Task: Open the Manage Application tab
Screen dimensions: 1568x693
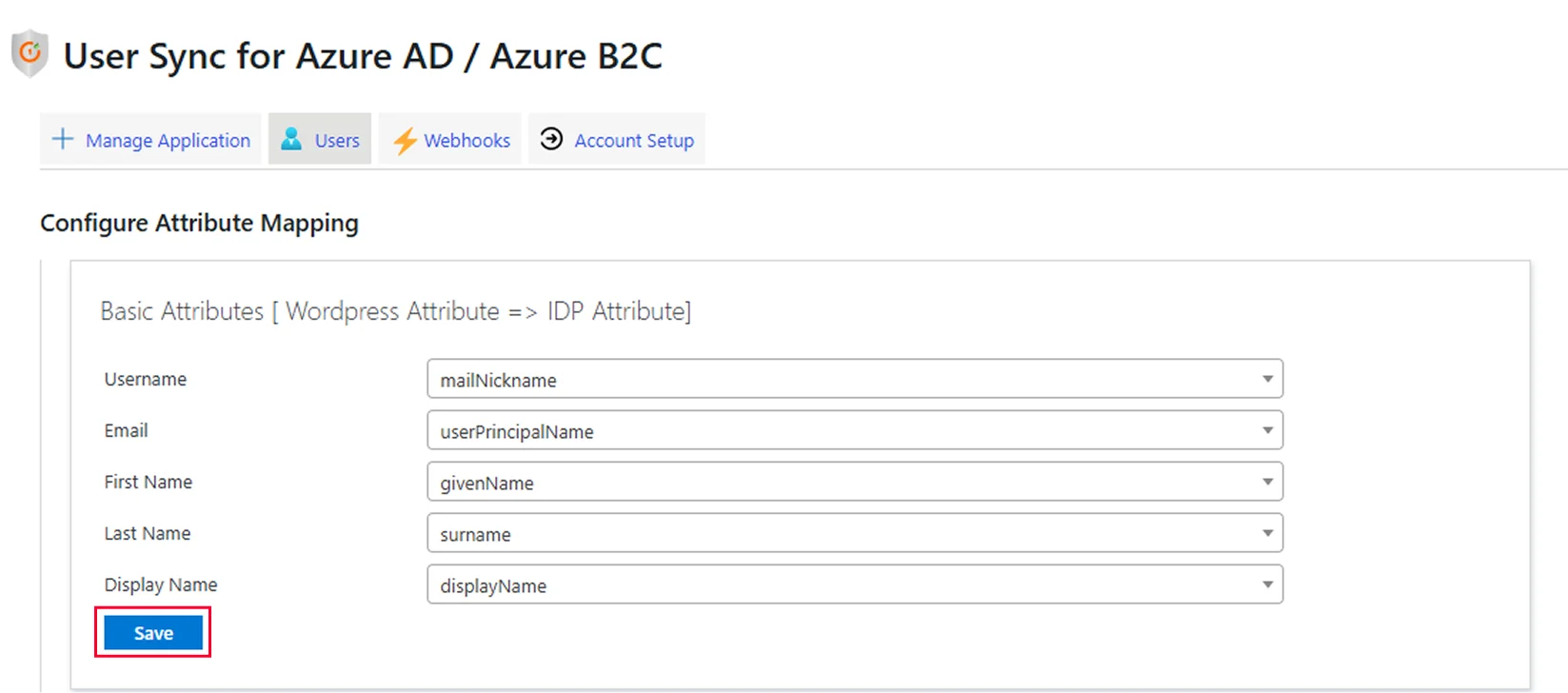Action: pyautogui.click(x=150, y=139)
